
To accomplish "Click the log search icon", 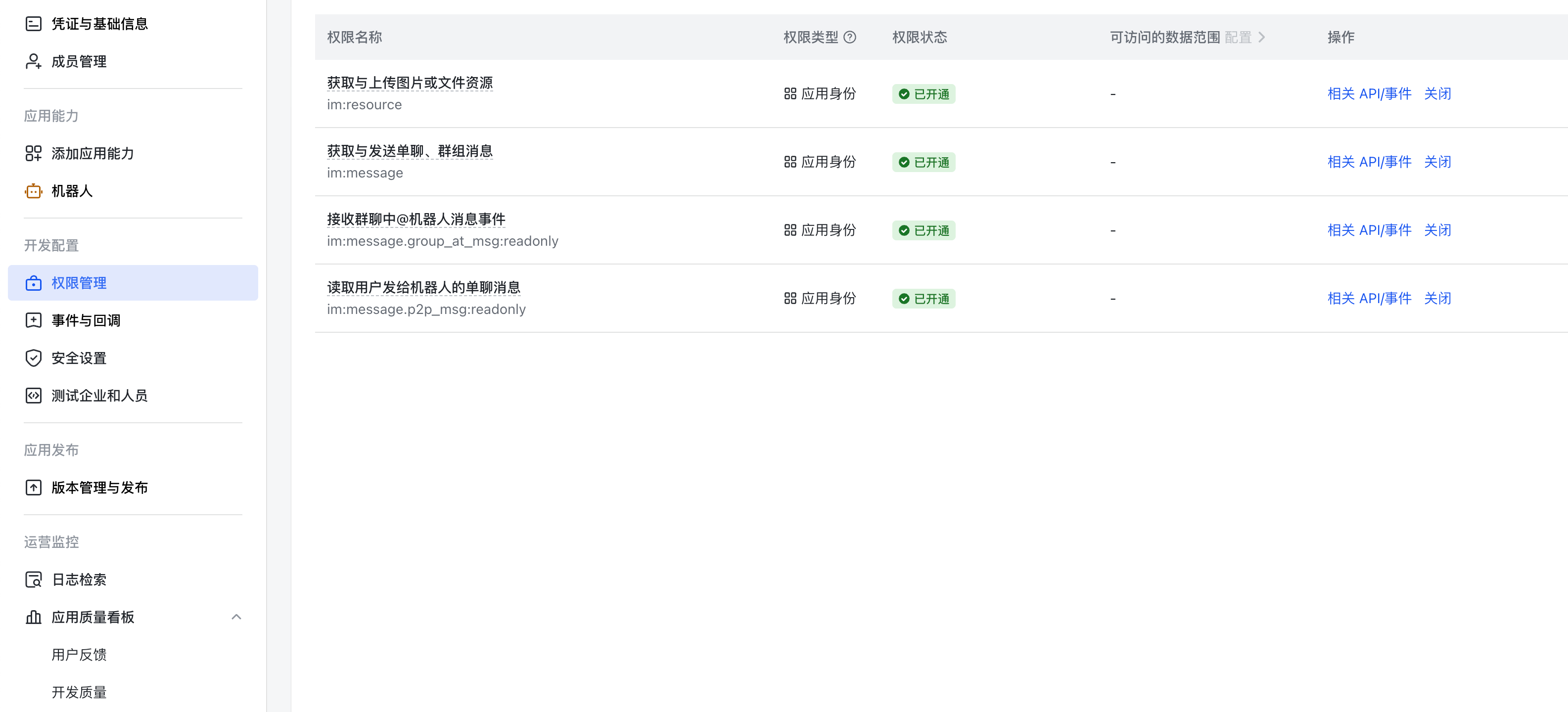I will tap(34, 580).
